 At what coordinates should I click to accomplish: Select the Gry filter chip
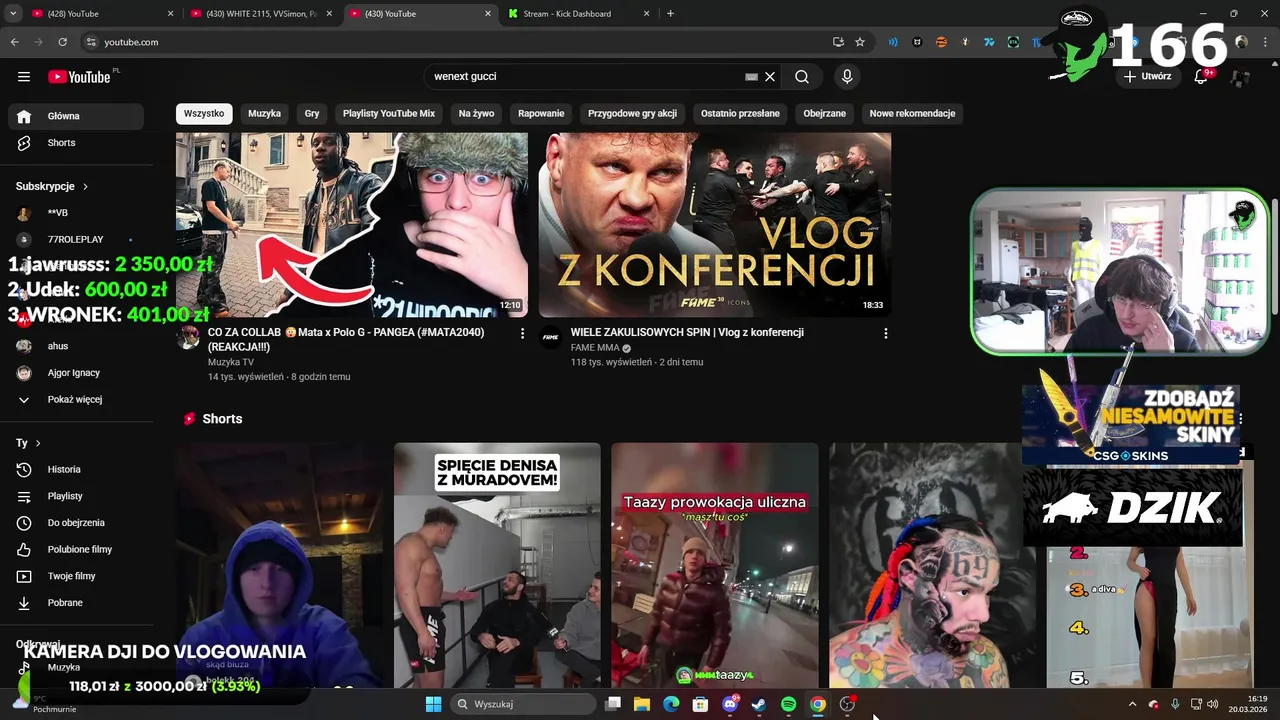tap(312, 114)
